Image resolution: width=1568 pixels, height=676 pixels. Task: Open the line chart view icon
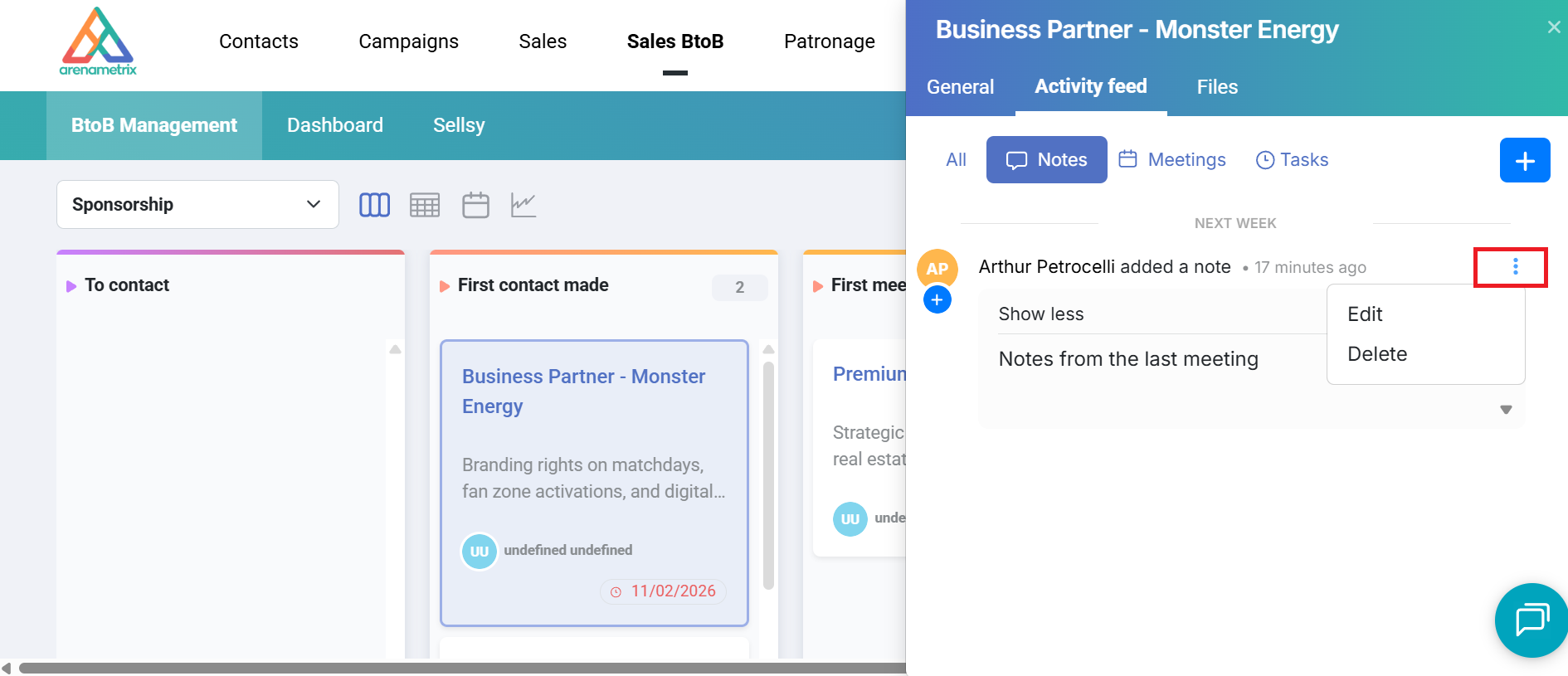(x=523, y=205)
